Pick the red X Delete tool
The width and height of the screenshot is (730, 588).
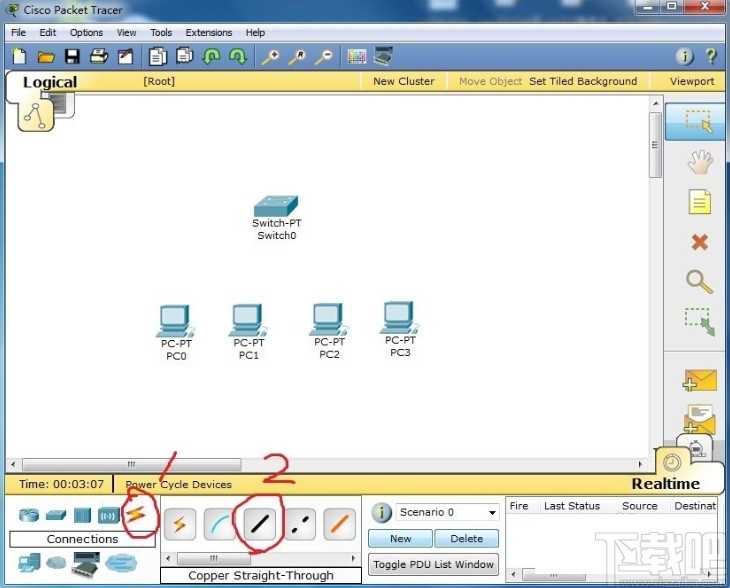tap(700, 242)
